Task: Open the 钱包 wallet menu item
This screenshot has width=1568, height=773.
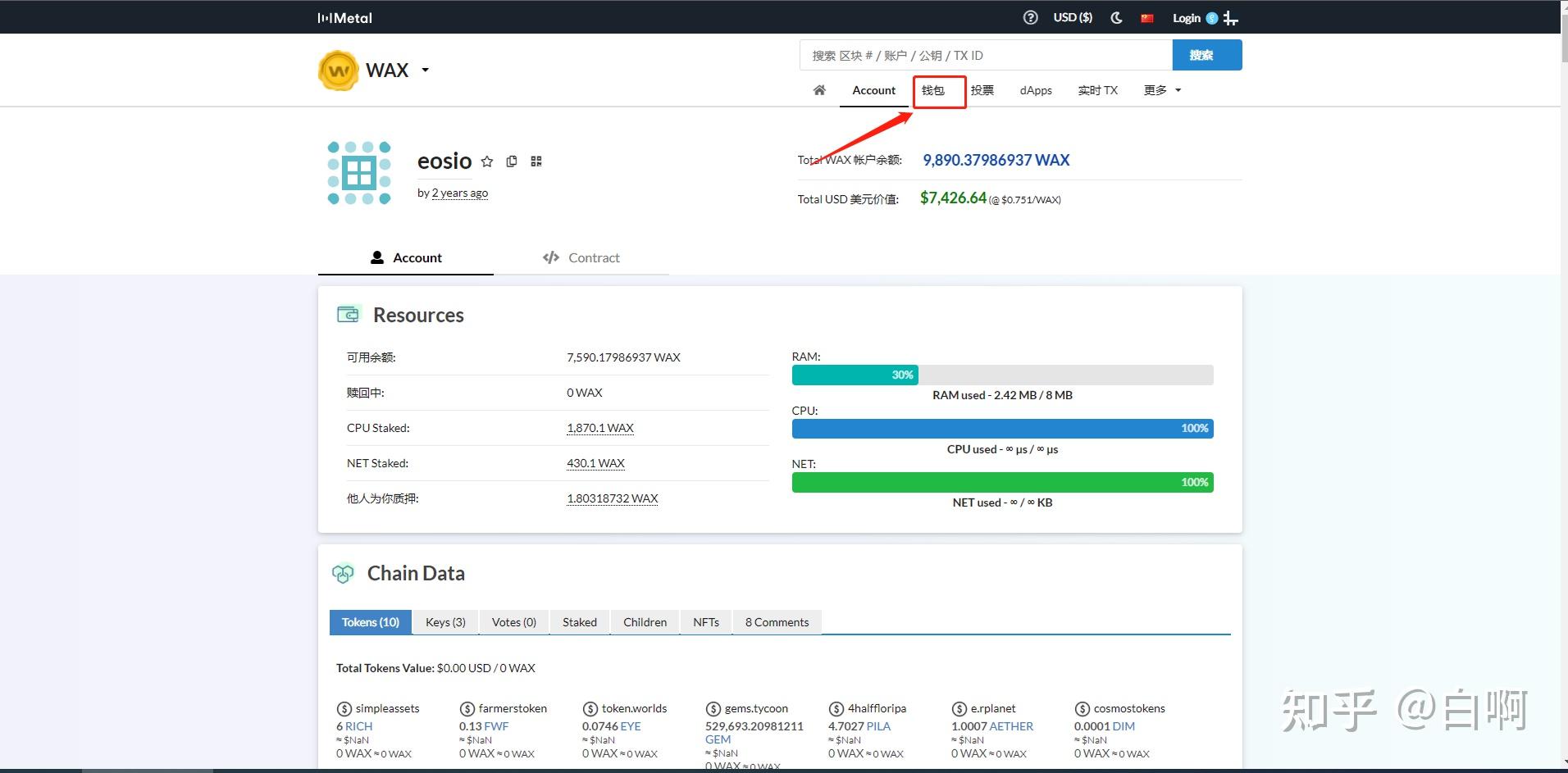Action: pyautogui.click(x=933, y=90)
